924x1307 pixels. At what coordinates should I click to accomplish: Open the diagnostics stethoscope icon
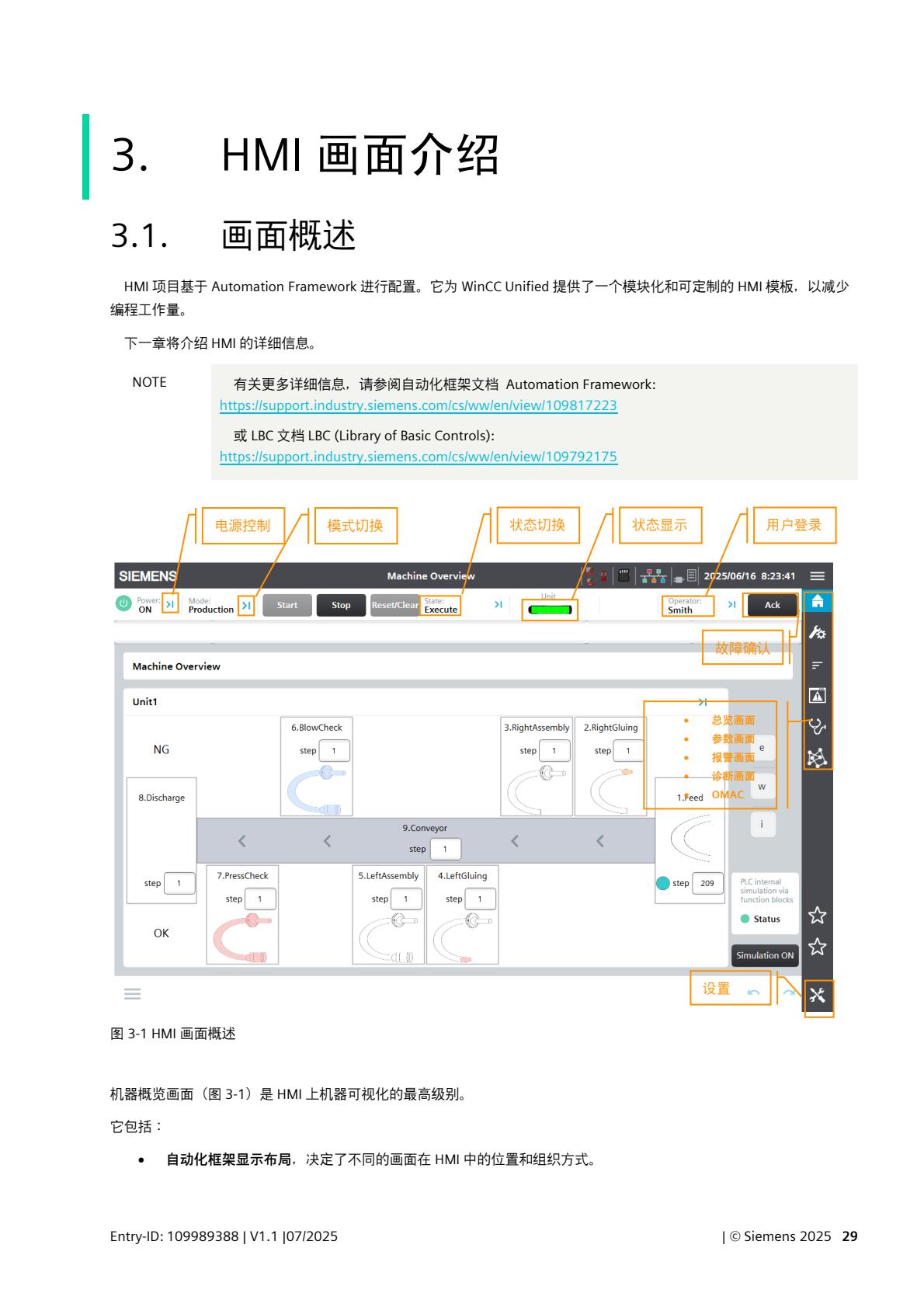click(817, 726)
